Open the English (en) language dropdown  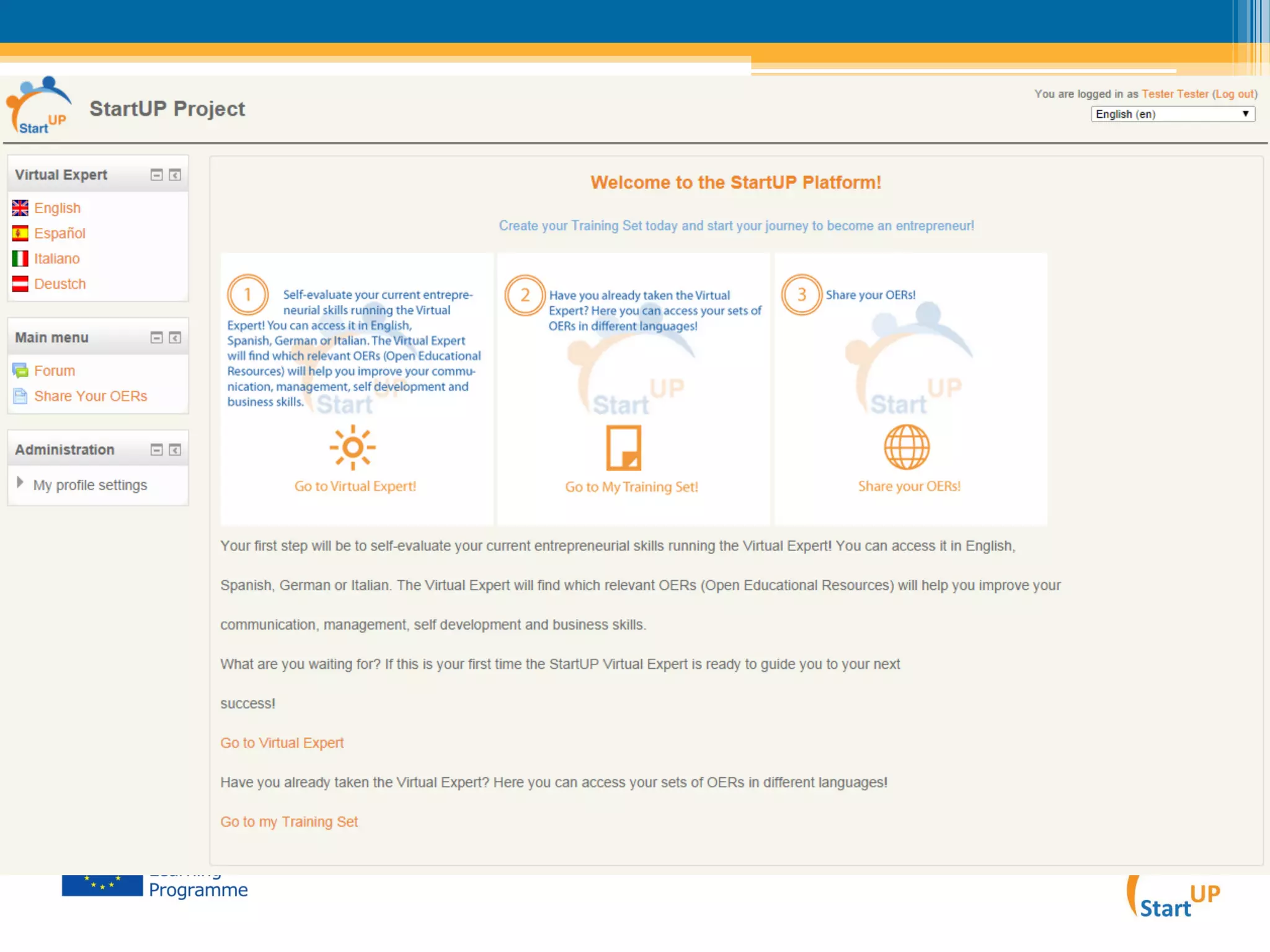(1172, 114)
